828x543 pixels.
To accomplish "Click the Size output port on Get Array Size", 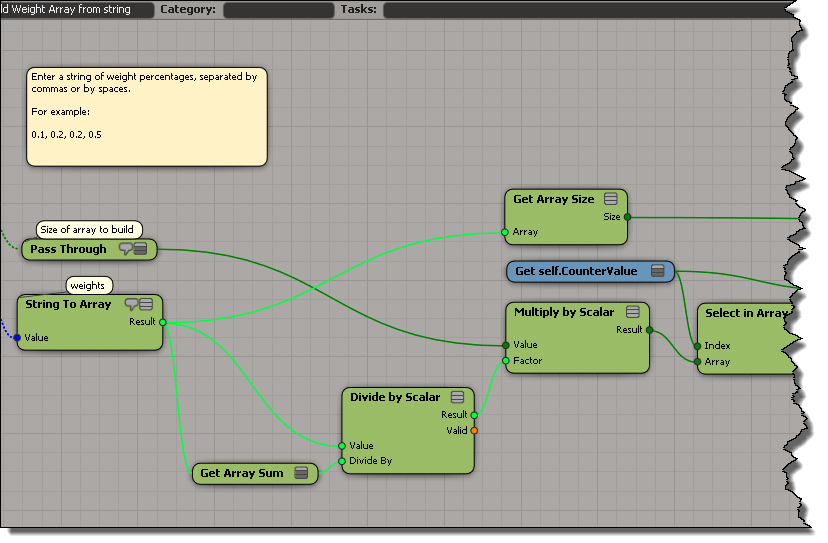I will pyautogui.click(x=627, y=216).
